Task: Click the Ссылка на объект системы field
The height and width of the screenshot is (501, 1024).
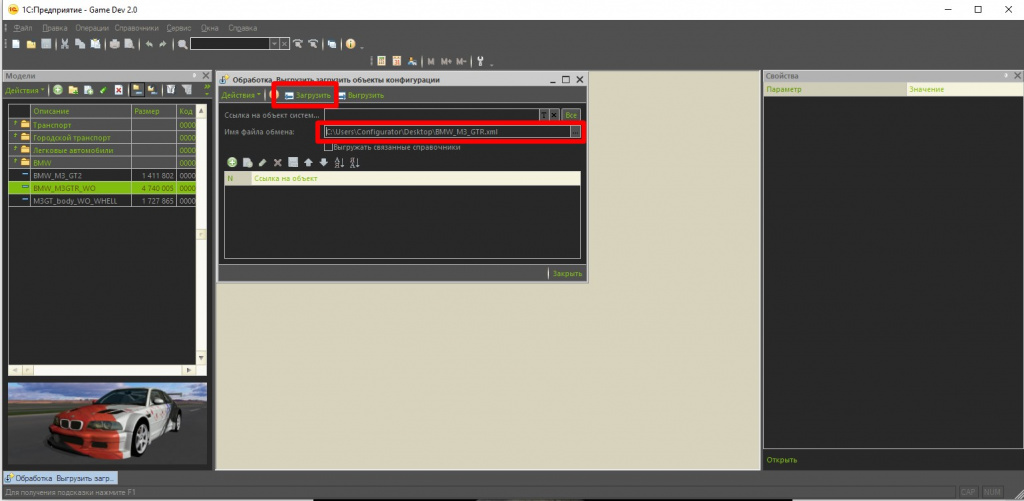Action: tap(432, 115)
